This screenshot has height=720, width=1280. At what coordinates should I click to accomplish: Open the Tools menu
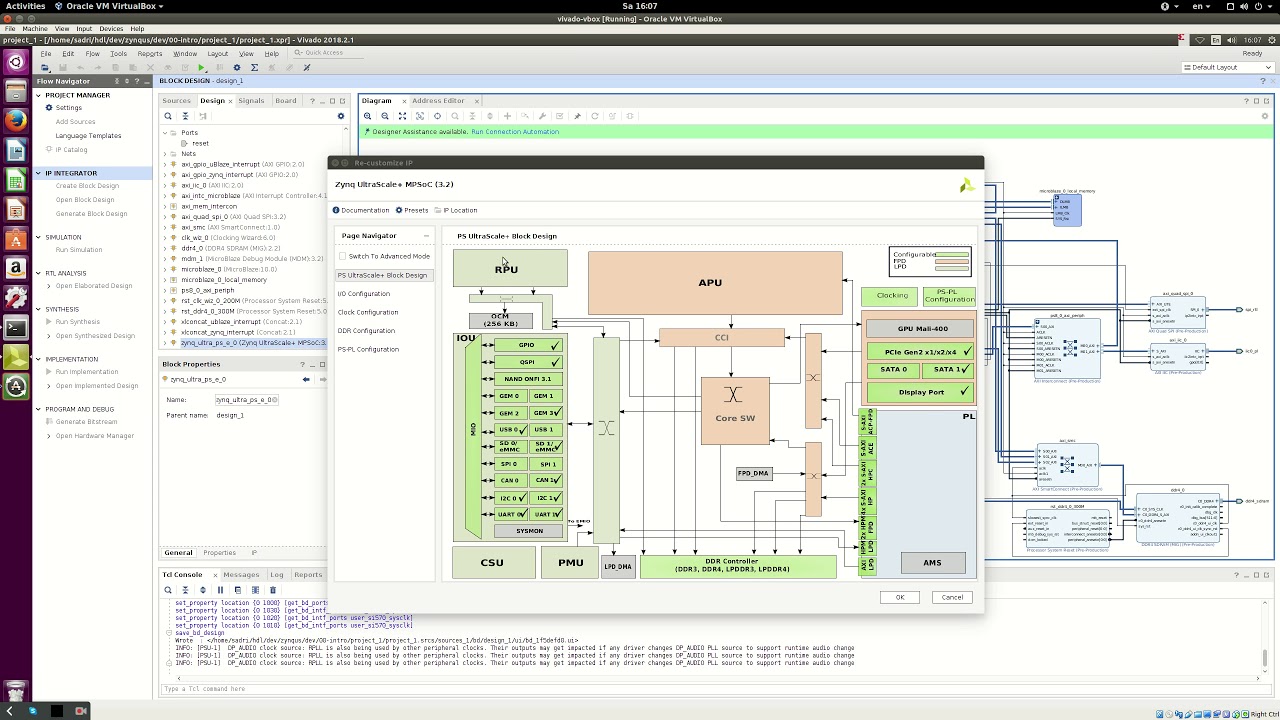pyautogui.click(x=118, y=54)
